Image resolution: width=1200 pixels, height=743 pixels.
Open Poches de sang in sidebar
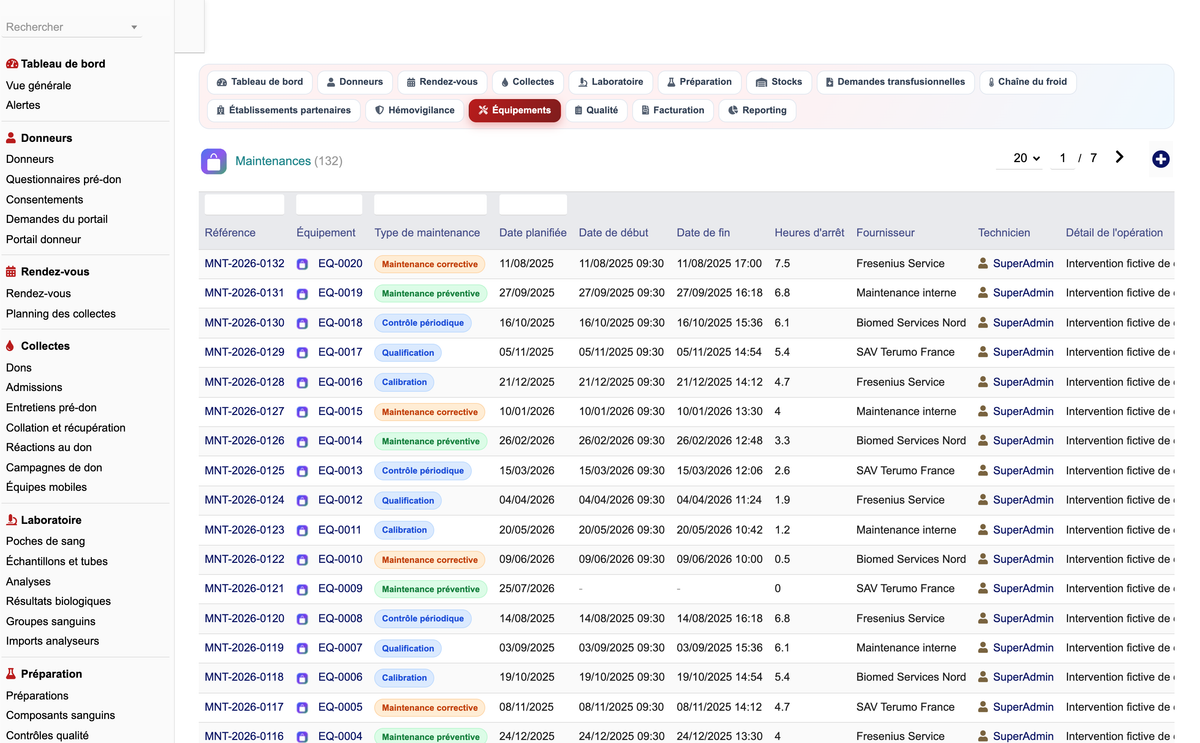(45, 541)
